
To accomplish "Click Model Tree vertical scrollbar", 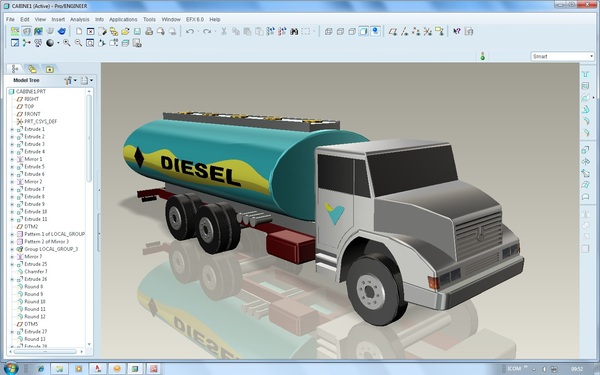I will (89, 138).
